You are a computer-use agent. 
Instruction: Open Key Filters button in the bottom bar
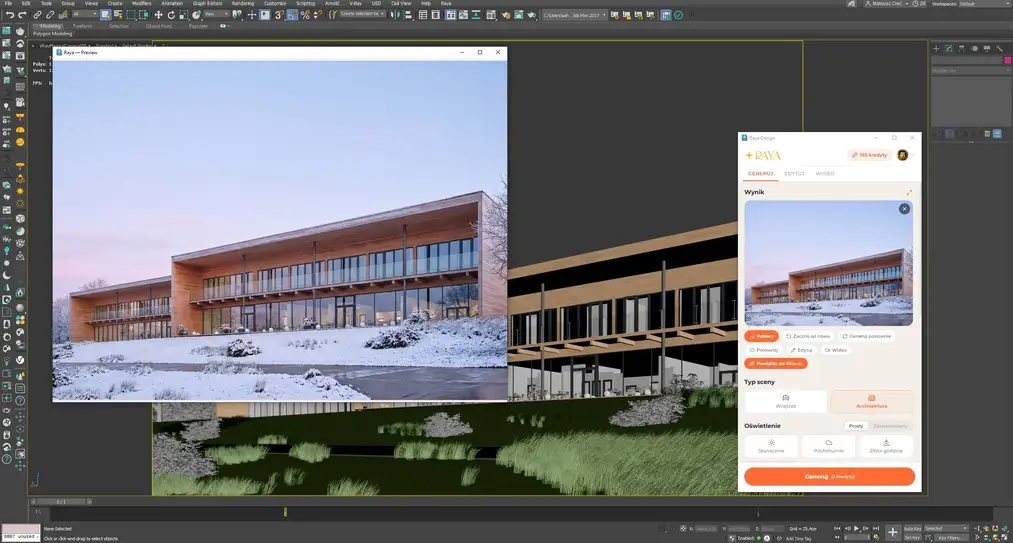pos(953,537)
